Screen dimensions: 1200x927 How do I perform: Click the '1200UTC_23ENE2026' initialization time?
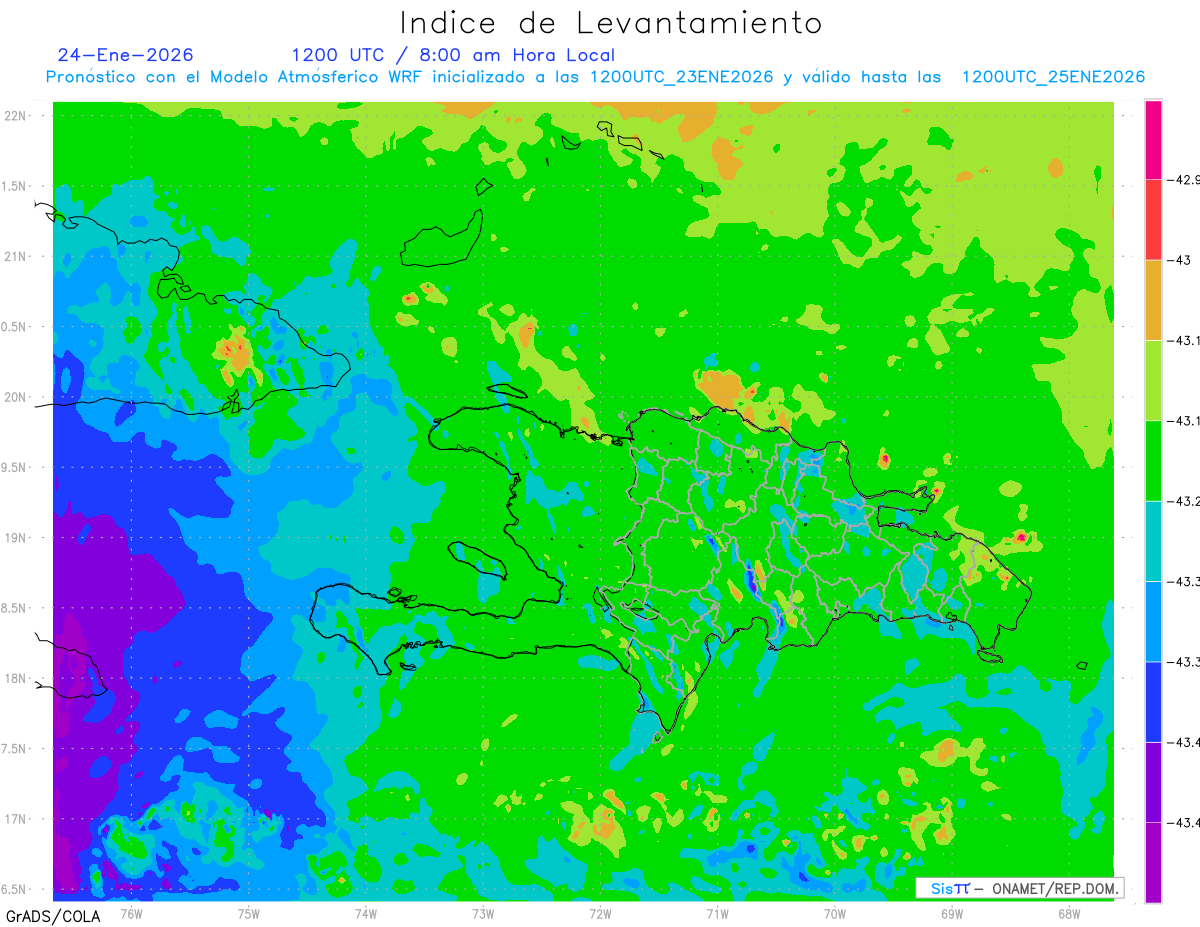point(682,77)
